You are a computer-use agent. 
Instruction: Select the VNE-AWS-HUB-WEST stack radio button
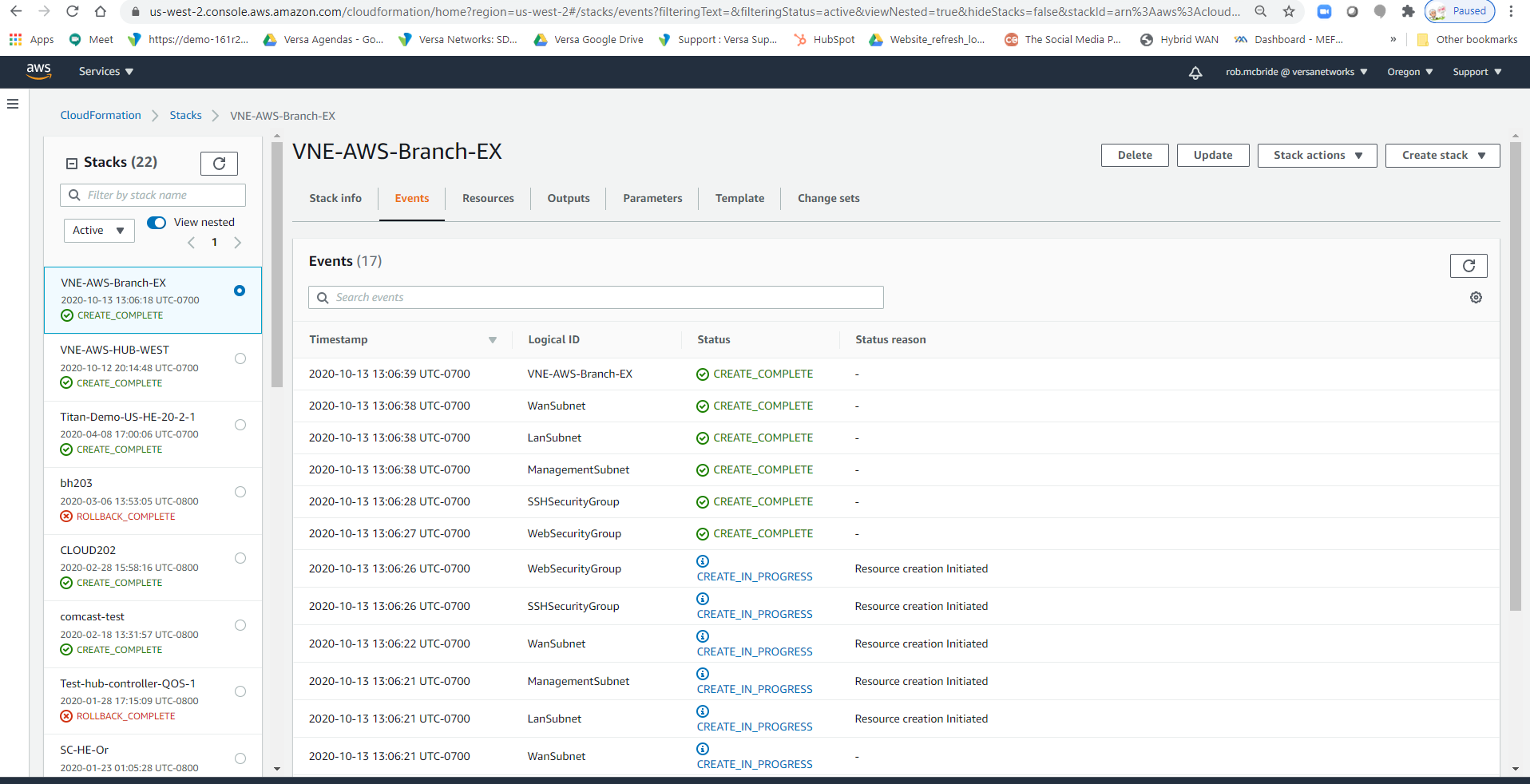(x=240, y=358)
